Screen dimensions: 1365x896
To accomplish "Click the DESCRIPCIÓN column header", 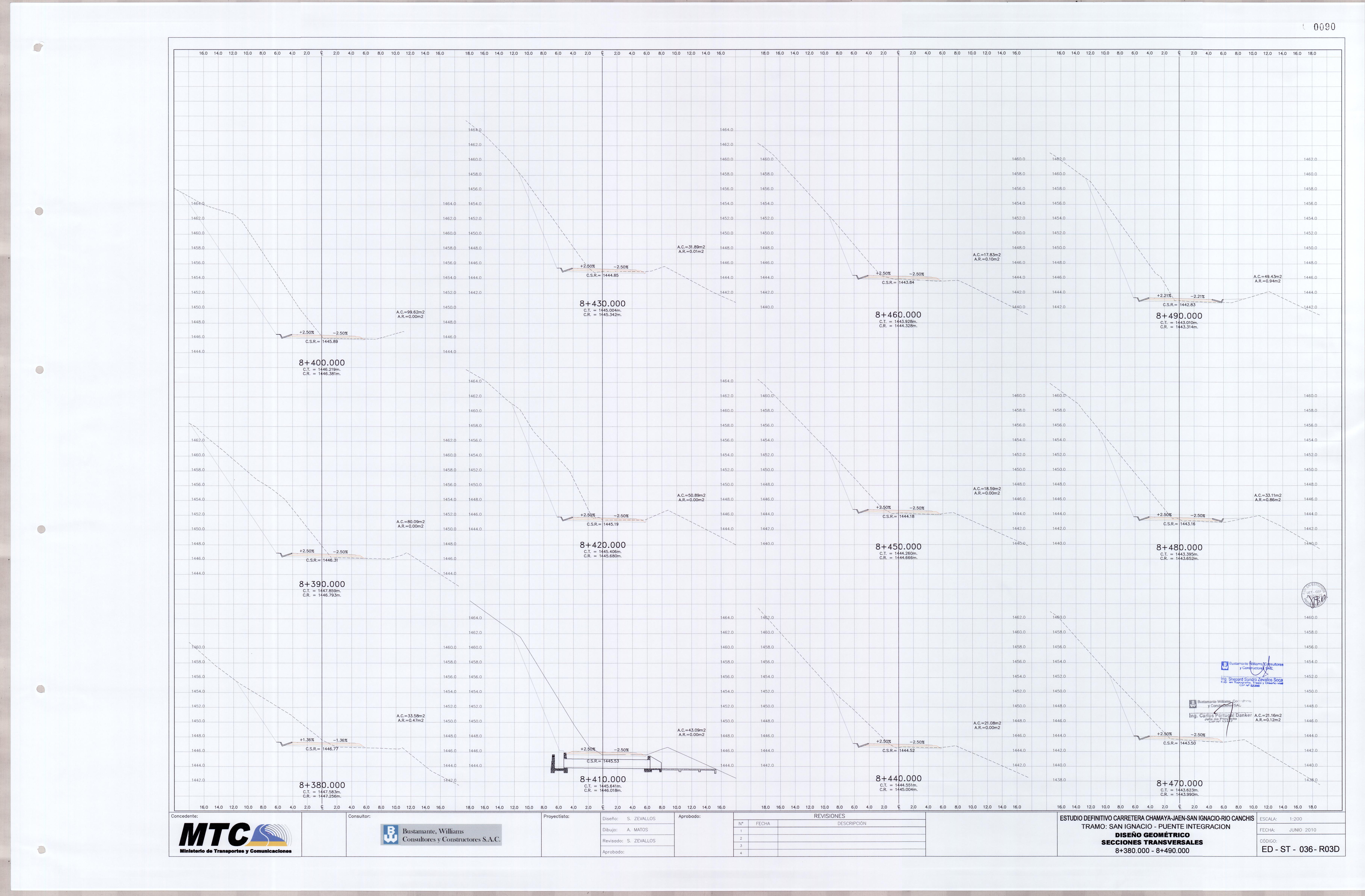I will [852, 824].
